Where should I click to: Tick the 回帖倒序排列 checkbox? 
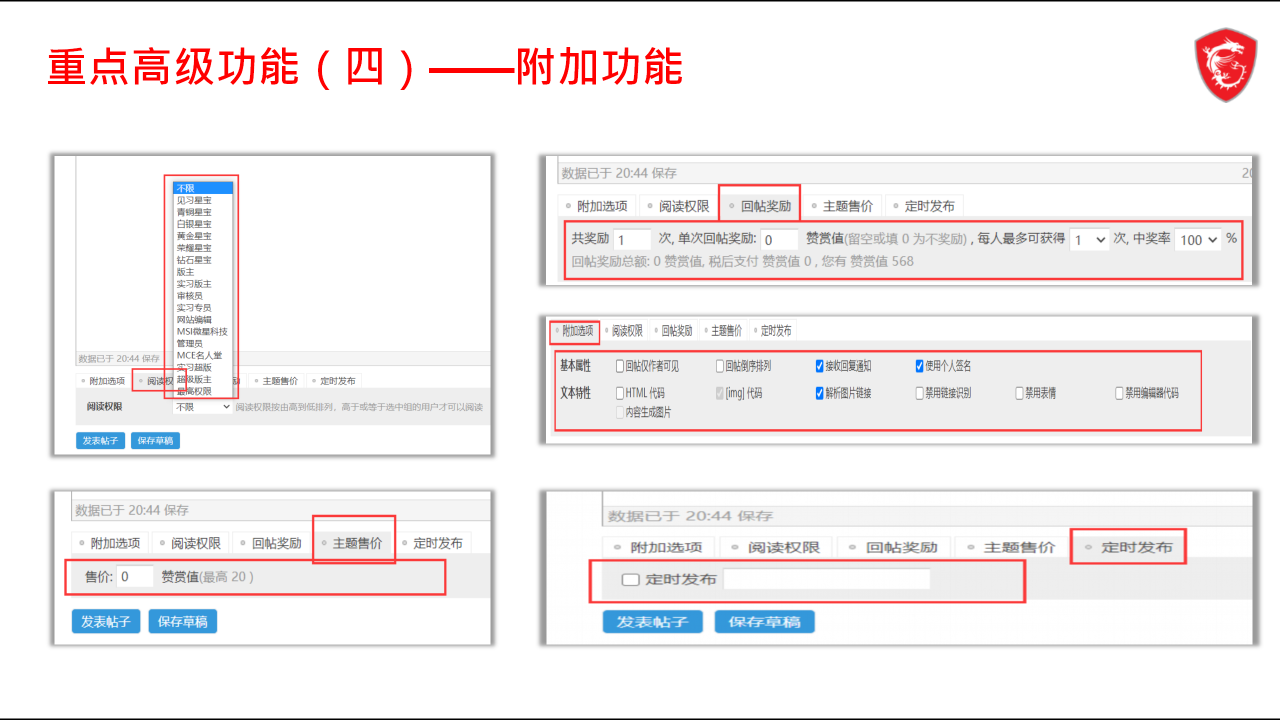pyautogui.click(x=720, y=366)
